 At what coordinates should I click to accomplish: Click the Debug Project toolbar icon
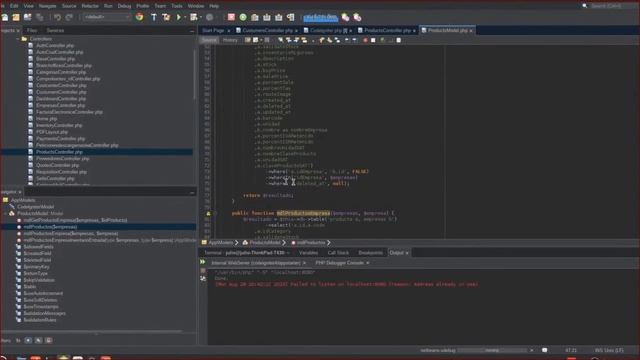(x=194, y=17)
